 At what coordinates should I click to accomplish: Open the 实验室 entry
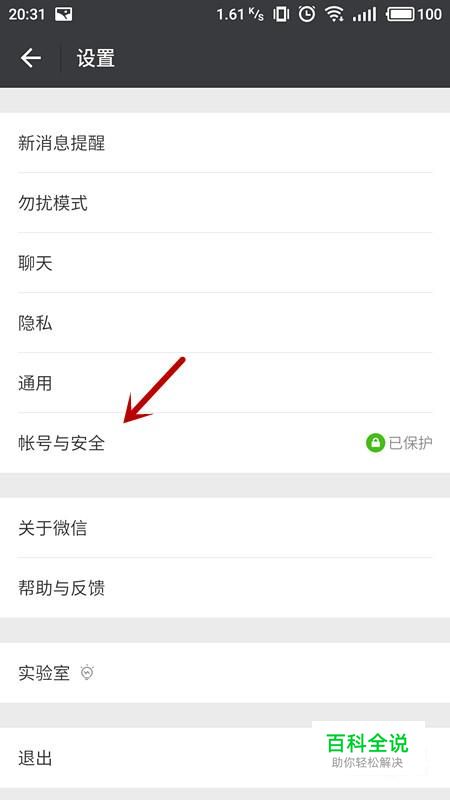click(x=225, y=673)
